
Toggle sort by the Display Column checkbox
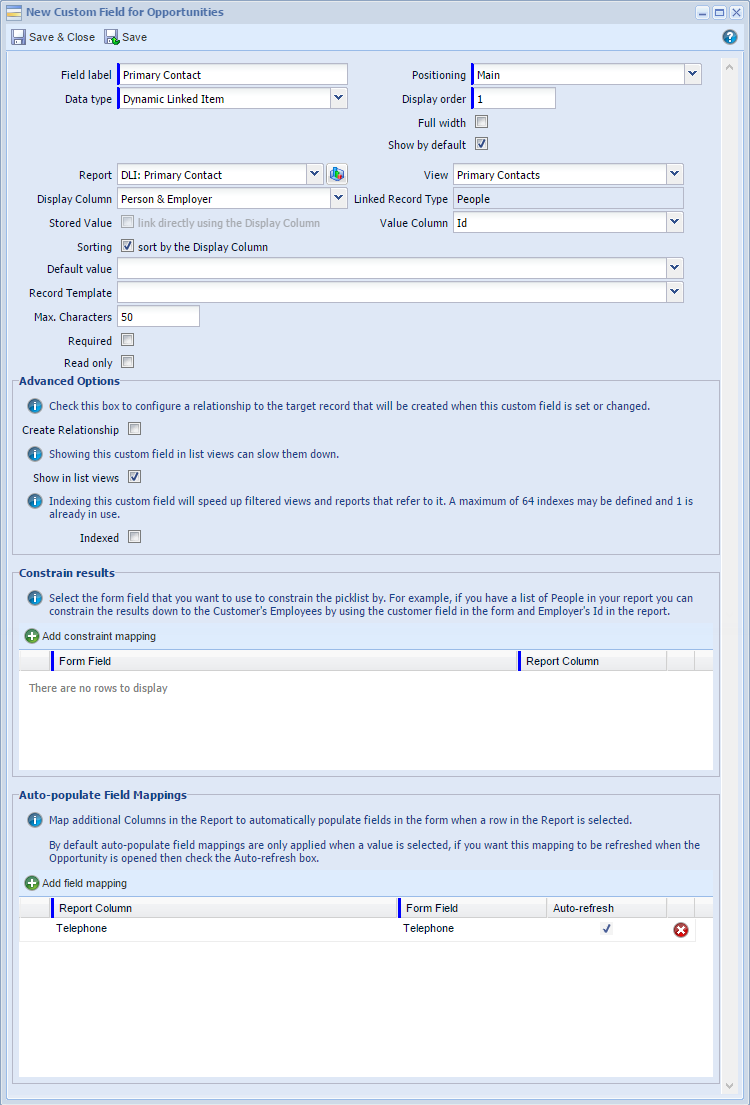coord(128,247)
